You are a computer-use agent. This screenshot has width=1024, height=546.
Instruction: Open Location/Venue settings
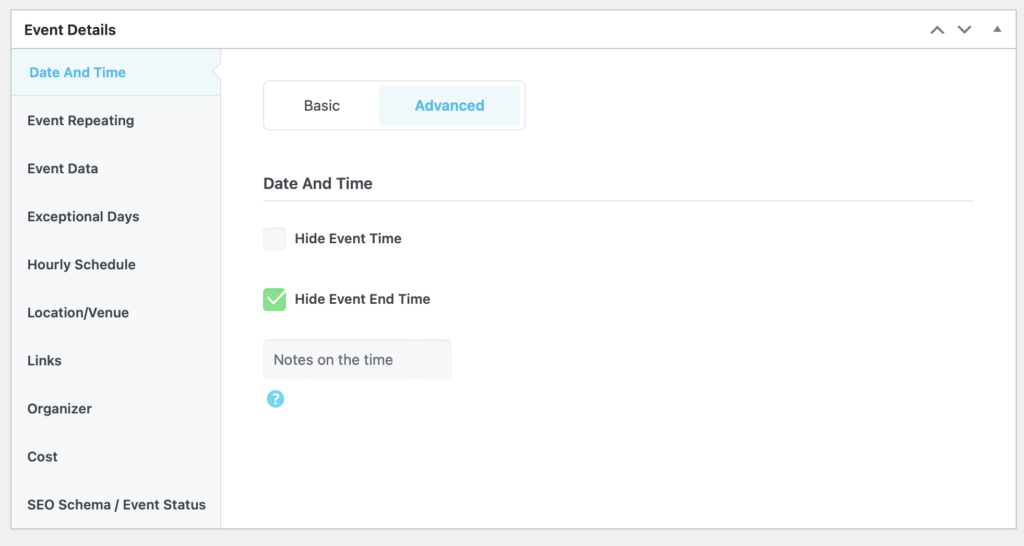point(78,313)
